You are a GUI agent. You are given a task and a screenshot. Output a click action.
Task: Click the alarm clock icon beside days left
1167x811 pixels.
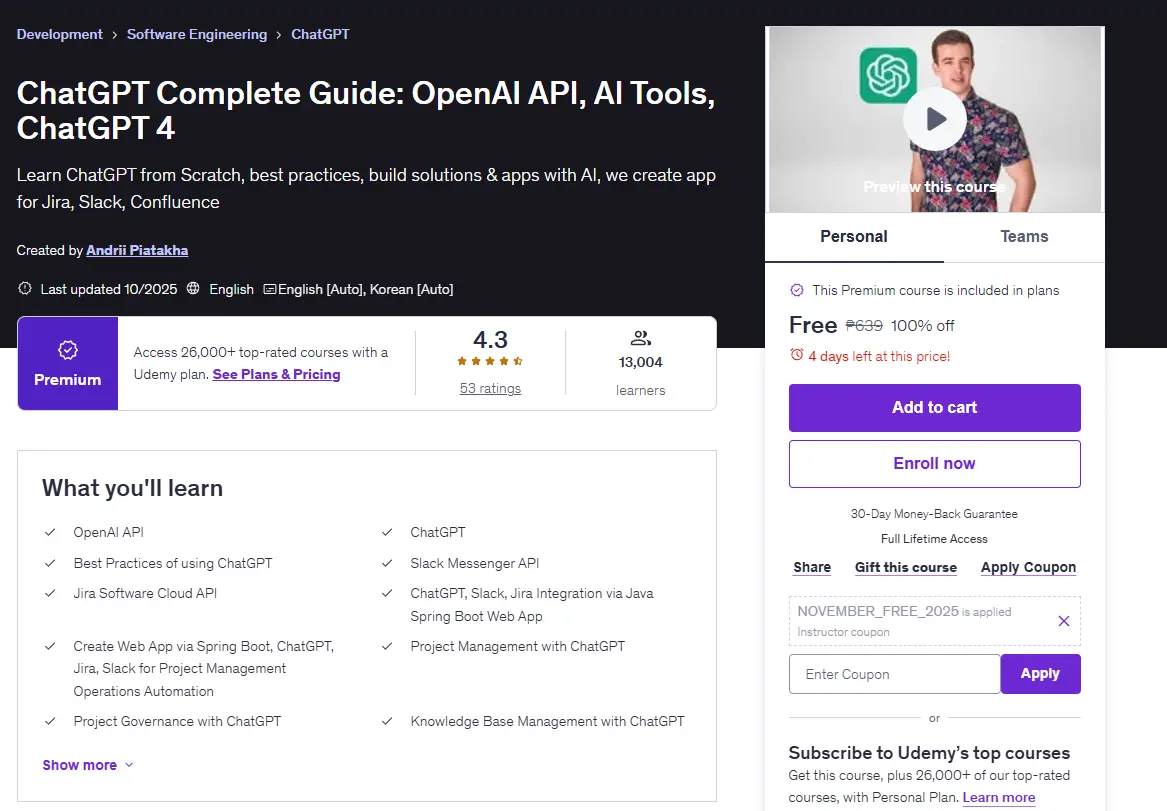click(x=796, y=355)
